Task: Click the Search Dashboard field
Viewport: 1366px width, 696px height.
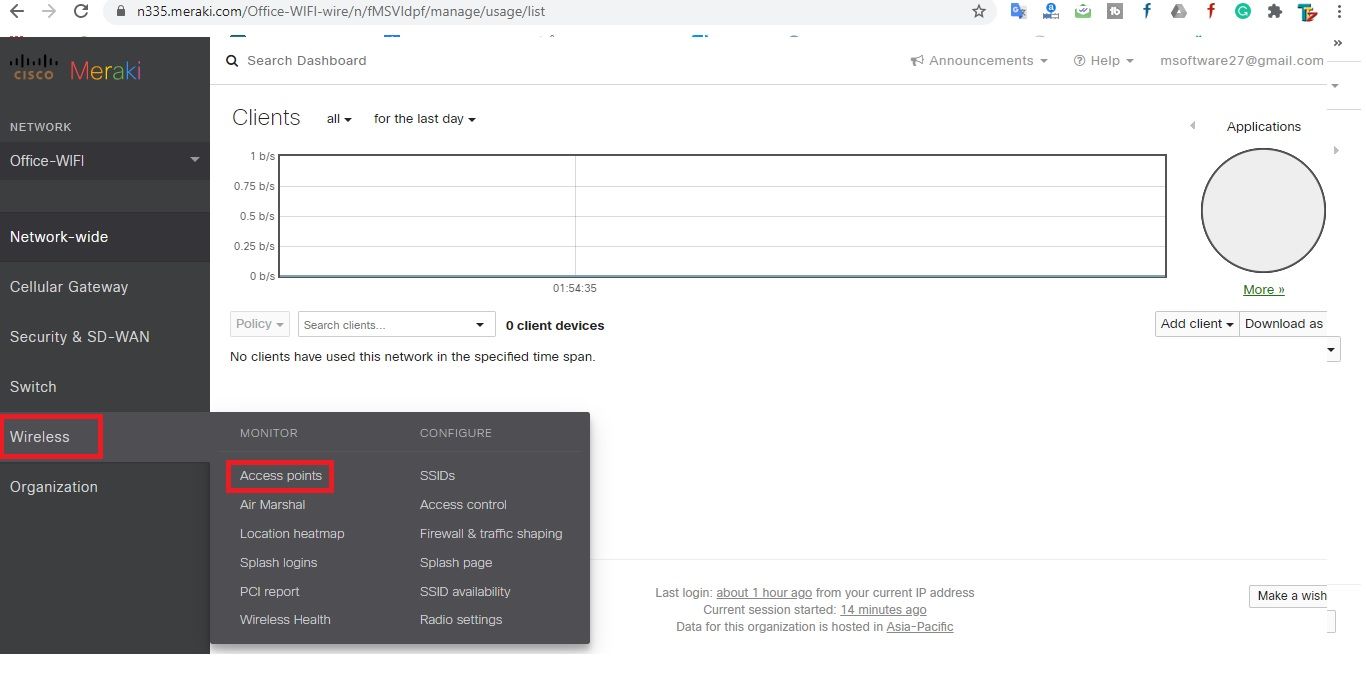Action: 306,61
